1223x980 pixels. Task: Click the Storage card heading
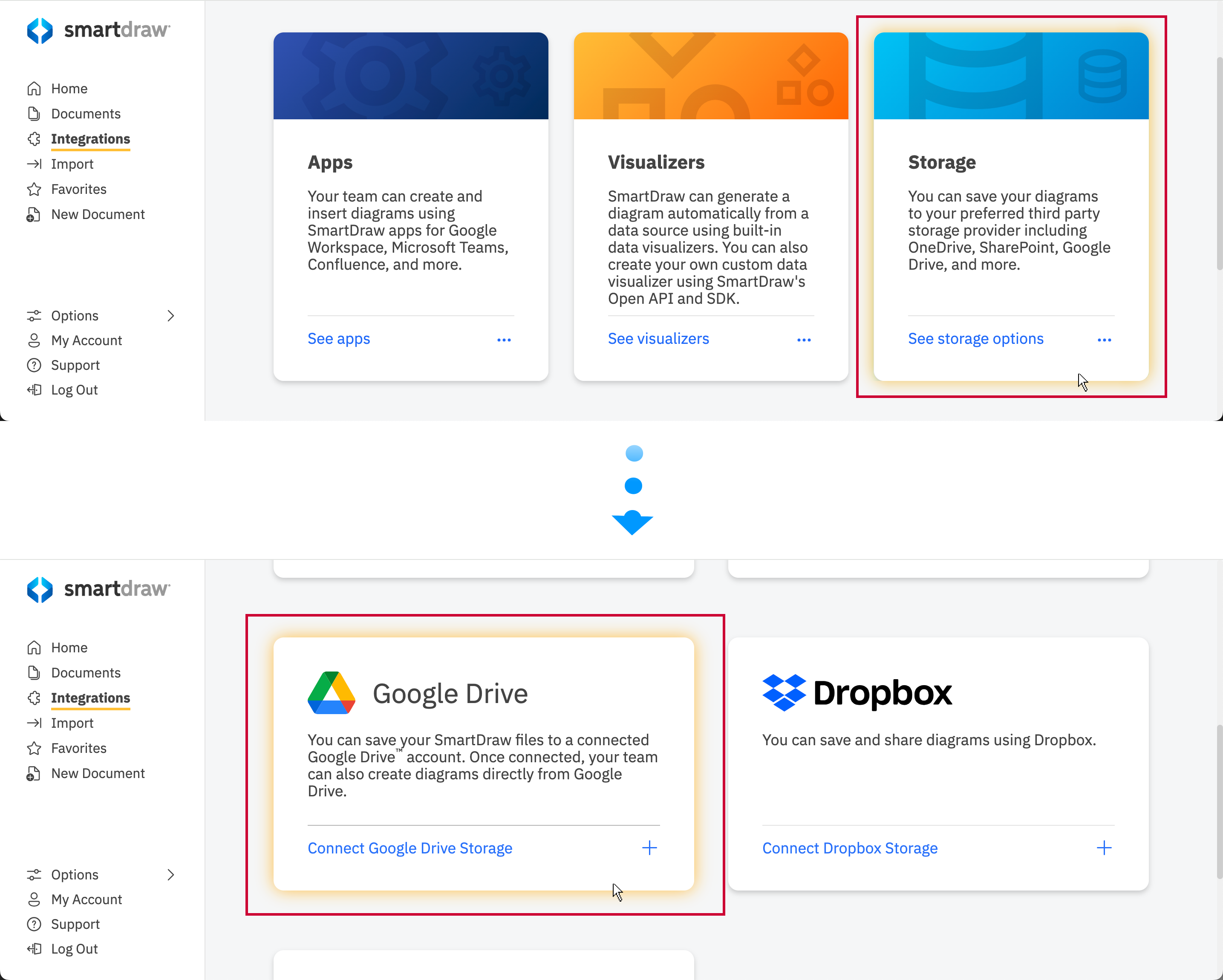point(942,162)
